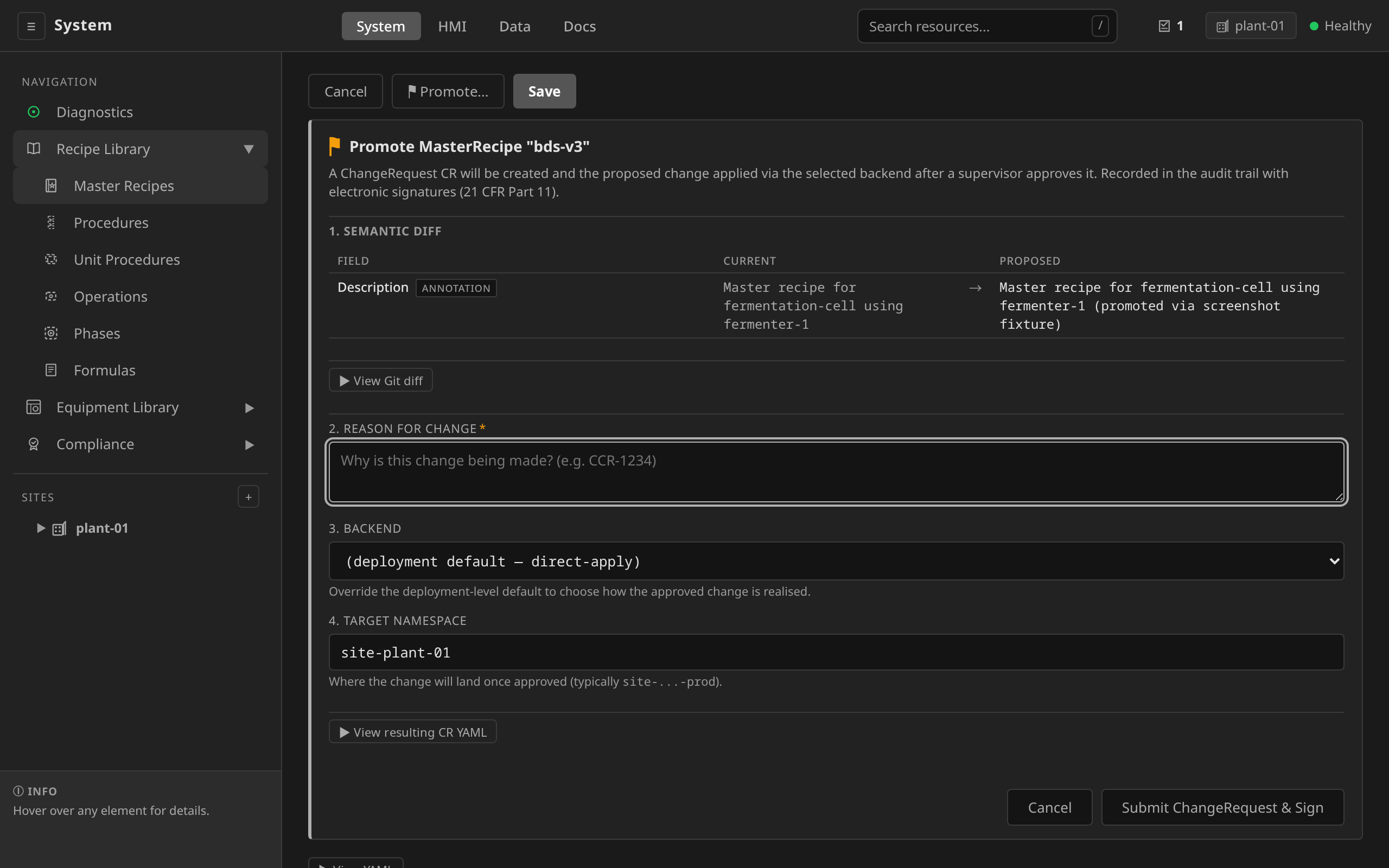This screenshot has height=868, width=1389.
Task: Click the Save button
Action: 544,91
